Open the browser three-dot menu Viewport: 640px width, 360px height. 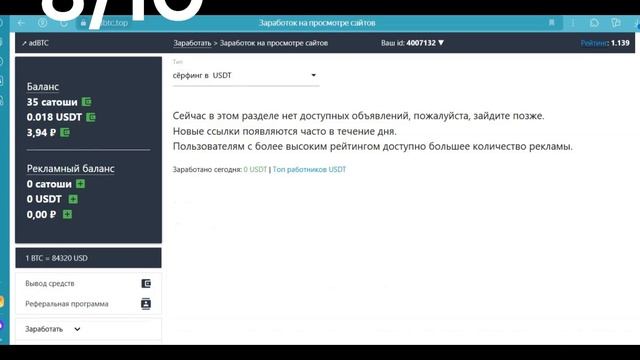573,23
